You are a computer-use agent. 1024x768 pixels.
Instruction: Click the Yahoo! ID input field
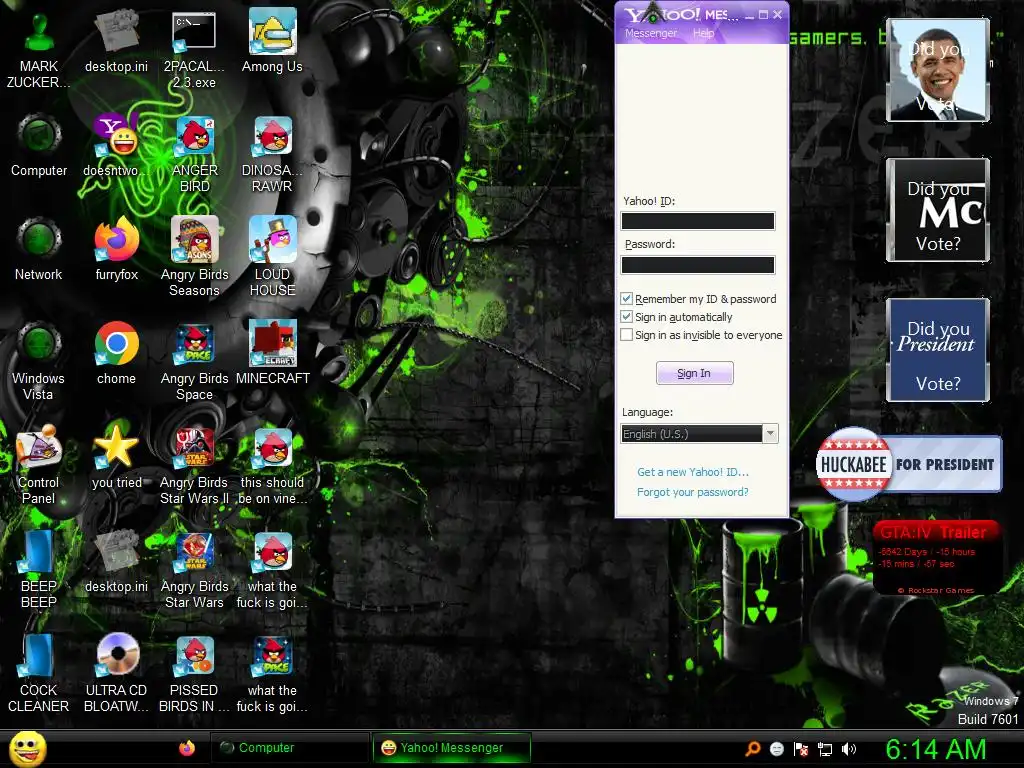point(697,221)
